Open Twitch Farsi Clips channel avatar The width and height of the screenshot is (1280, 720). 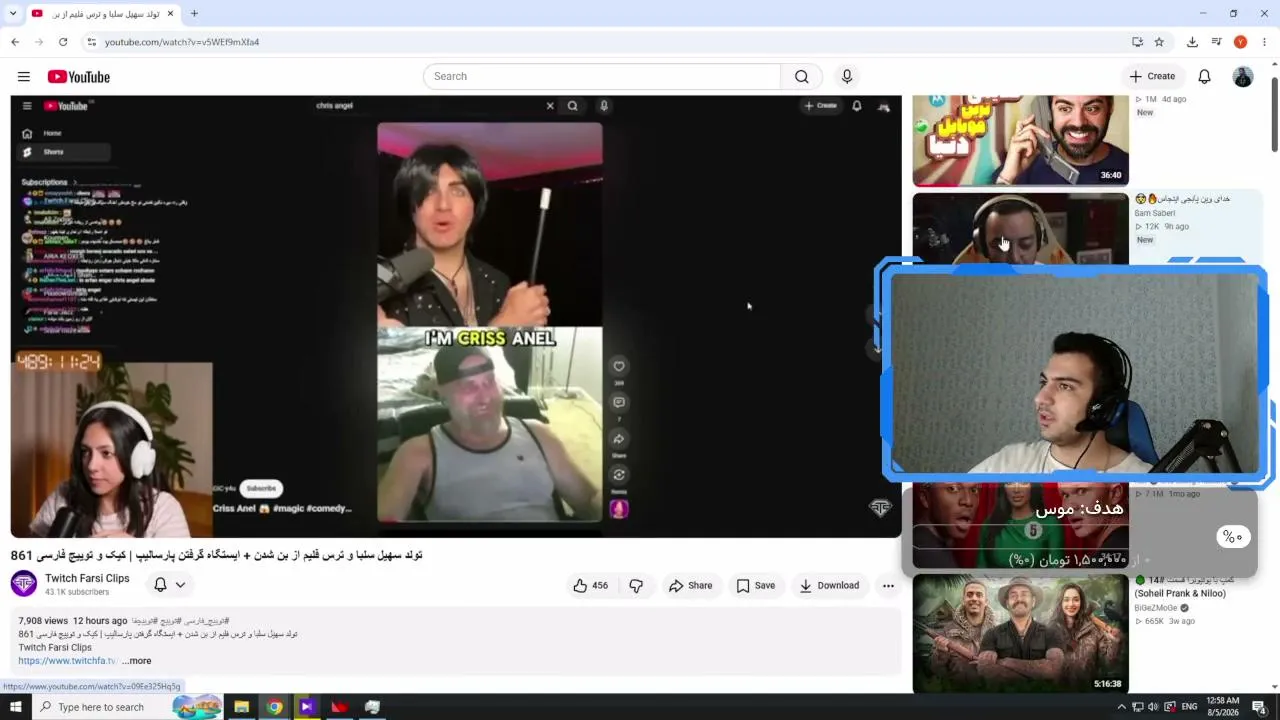point(24,584)
